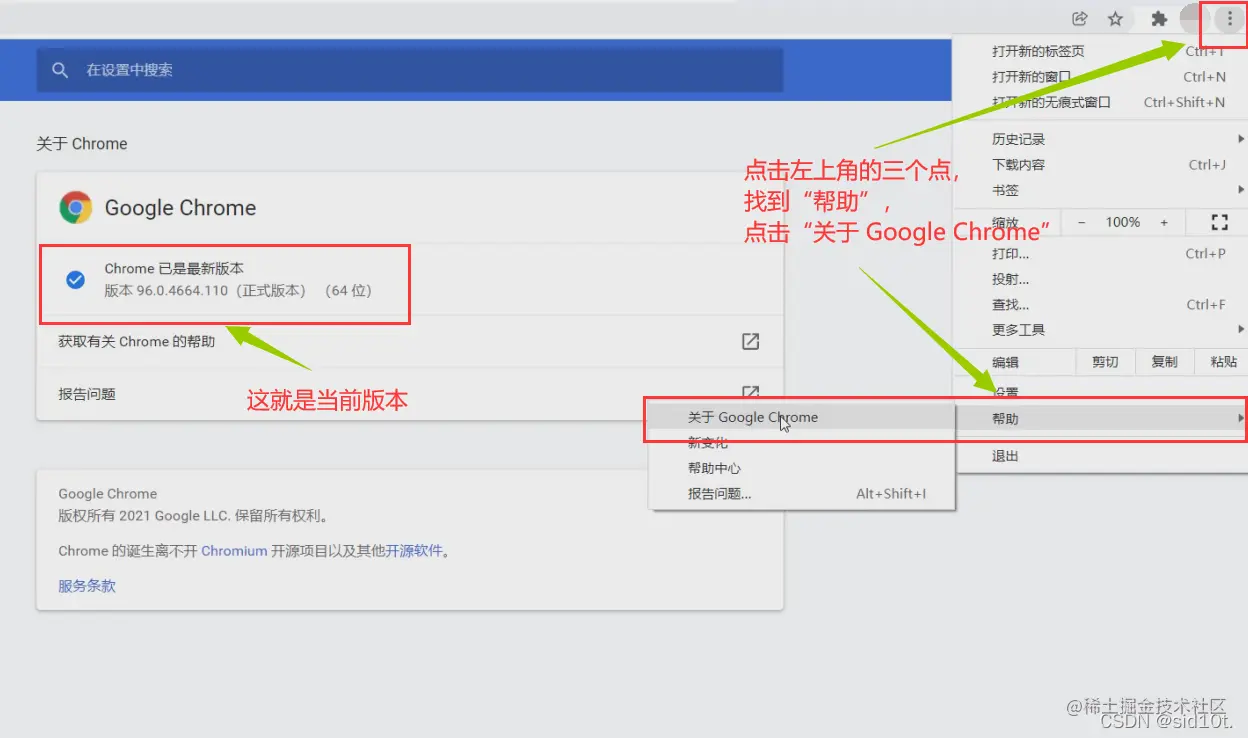Viewport: 1248px width, 738px height.
Task: Click the Chromium link in the footer
Action: pos(234,550)
